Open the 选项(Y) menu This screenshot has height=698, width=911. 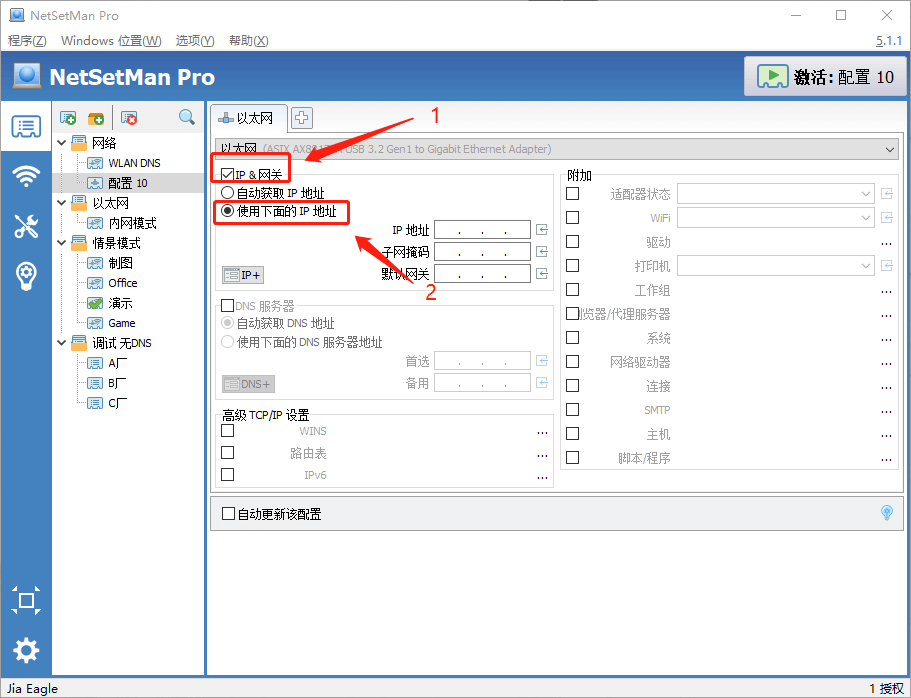[195, 41]
